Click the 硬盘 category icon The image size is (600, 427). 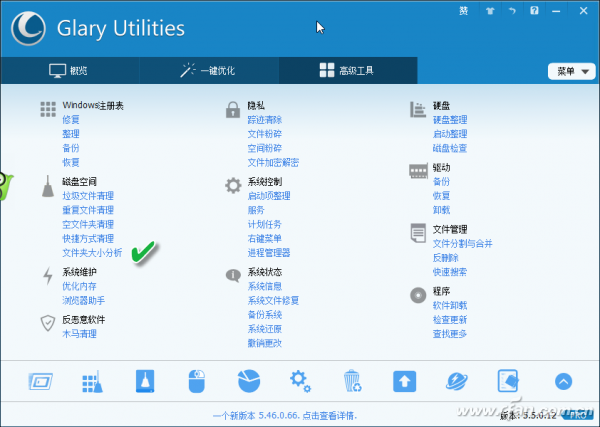418,109
